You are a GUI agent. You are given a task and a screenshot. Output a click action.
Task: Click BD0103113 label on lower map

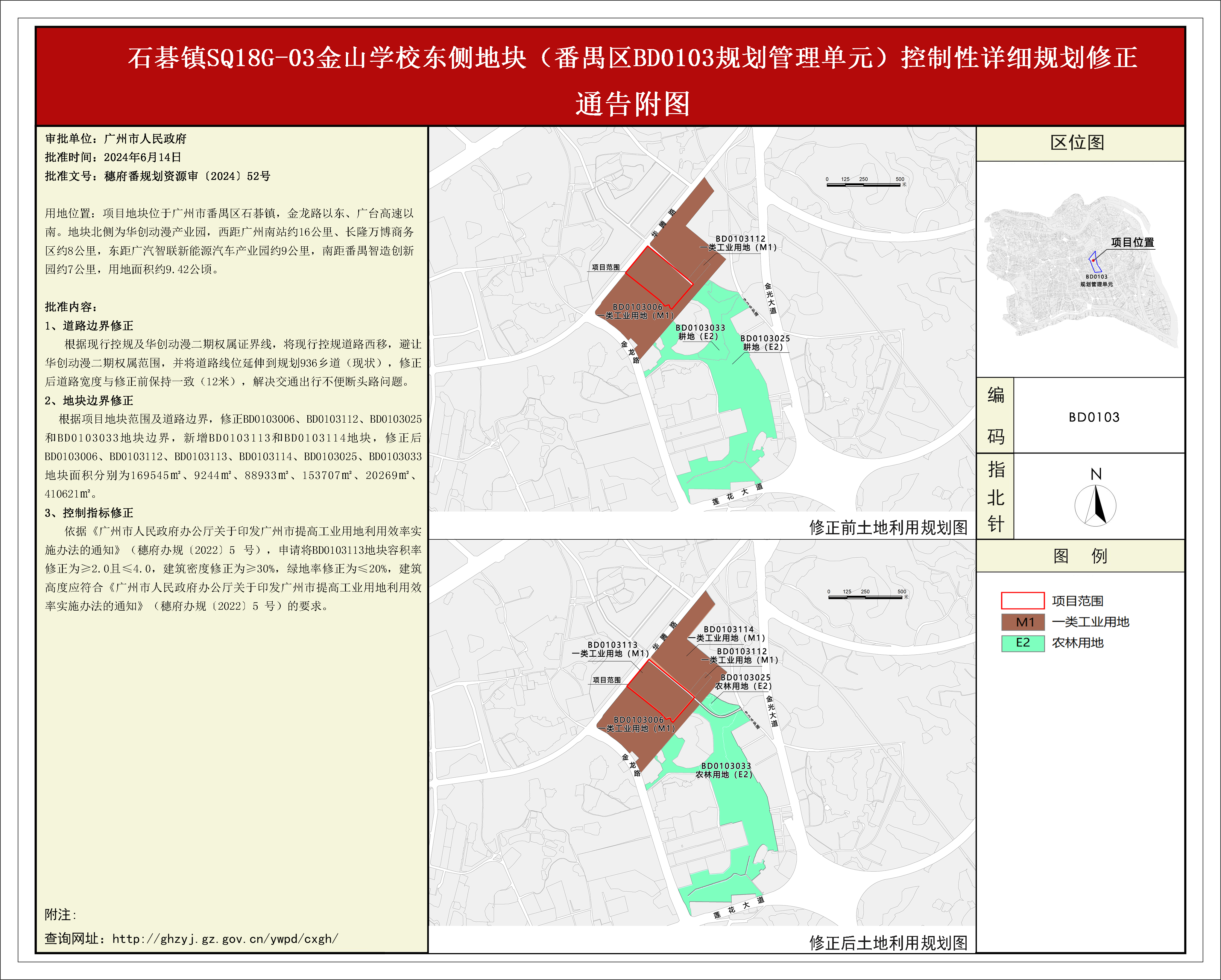point(612,645)
